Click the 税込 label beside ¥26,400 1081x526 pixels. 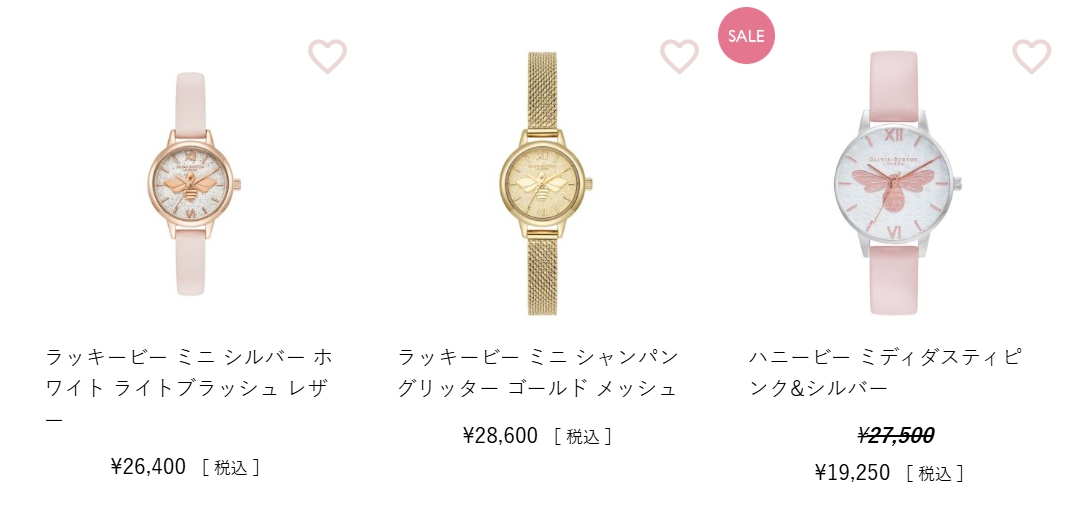[x=231, y=467]
